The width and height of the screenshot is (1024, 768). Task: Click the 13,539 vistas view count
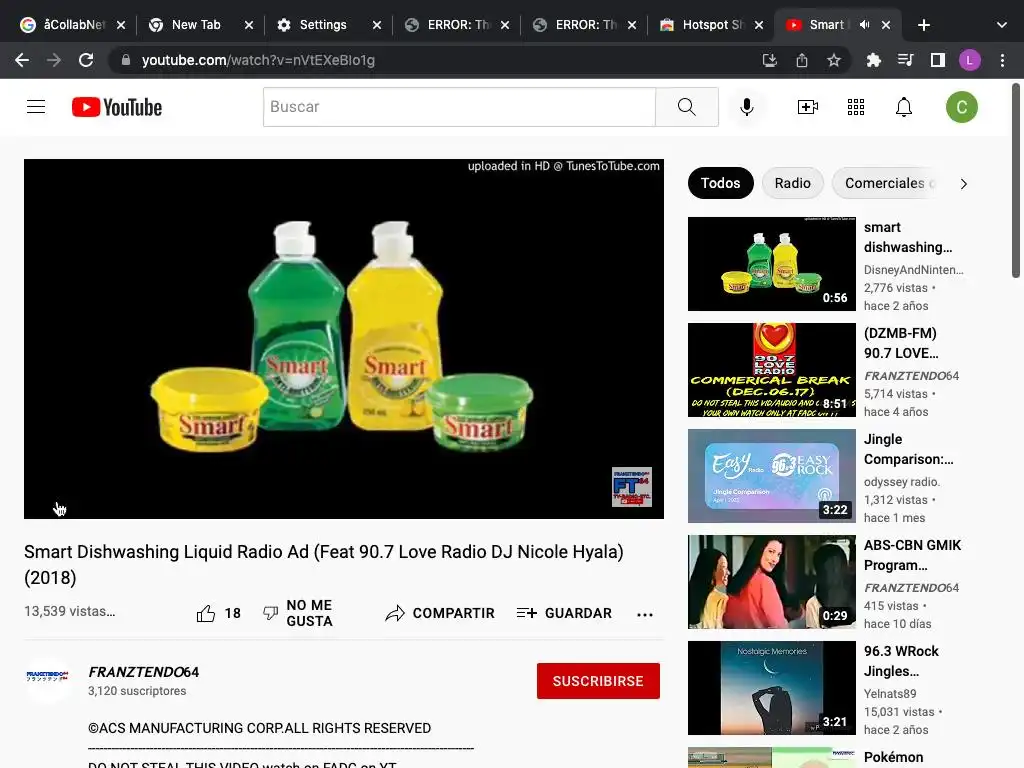(69, 611)
